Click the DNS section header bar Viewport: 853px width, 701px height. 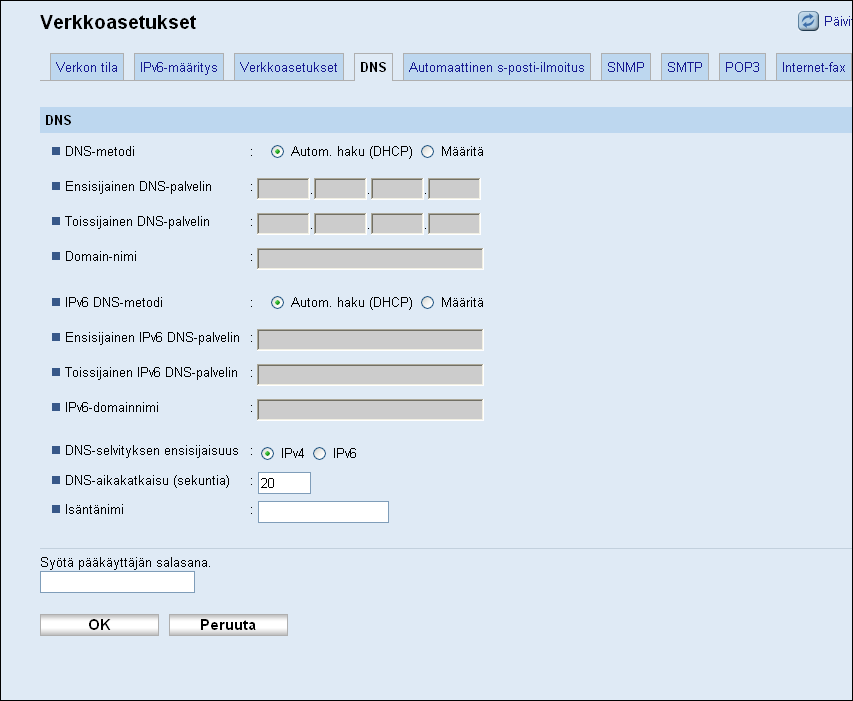(x=446, y=120)
